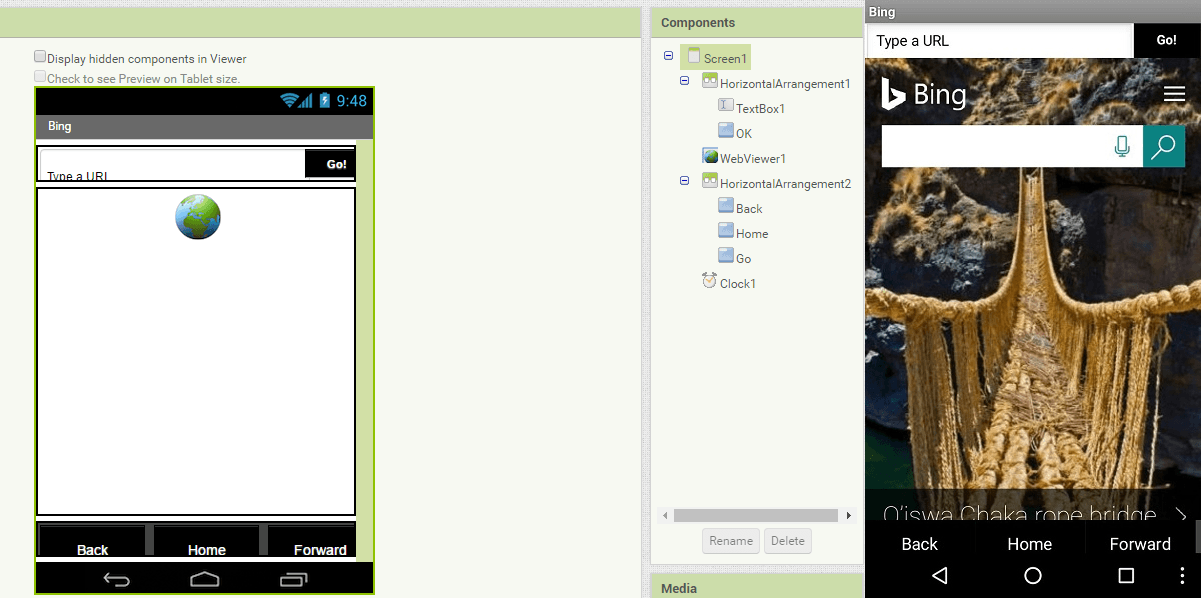Tap the Bing magnifier search button
The image size is (1201, 598).
pos(1164,146)
